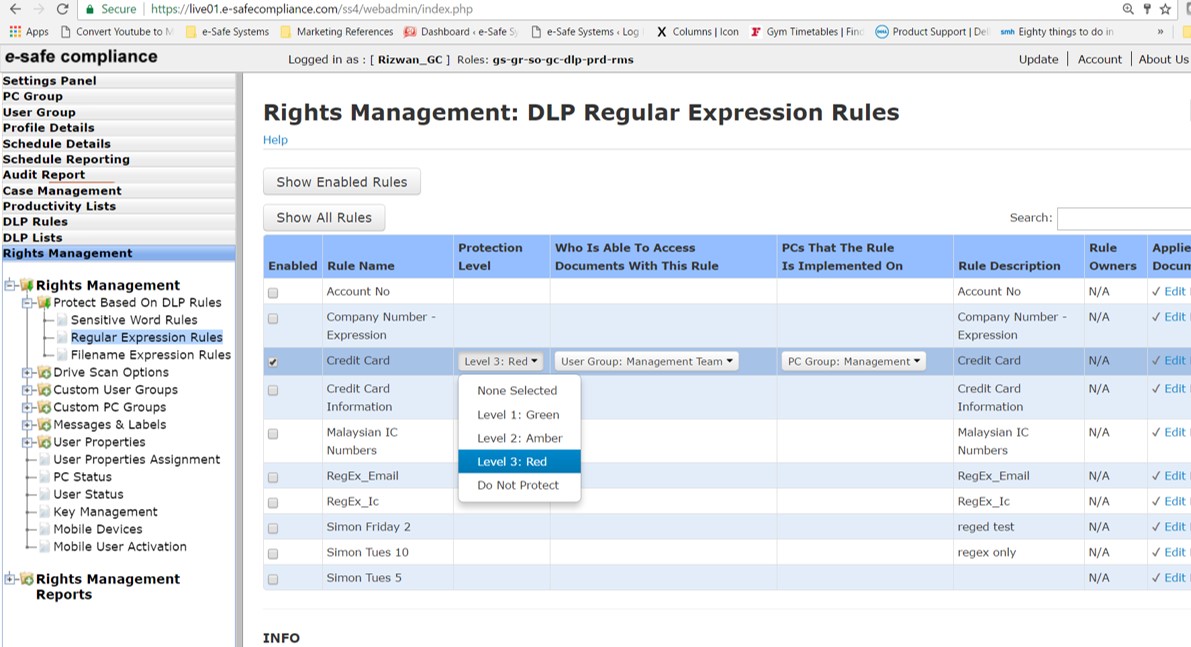
Task: Uncheck the enabled Credit Card rule
Action: pyautogui.click(x=273, y=362)
